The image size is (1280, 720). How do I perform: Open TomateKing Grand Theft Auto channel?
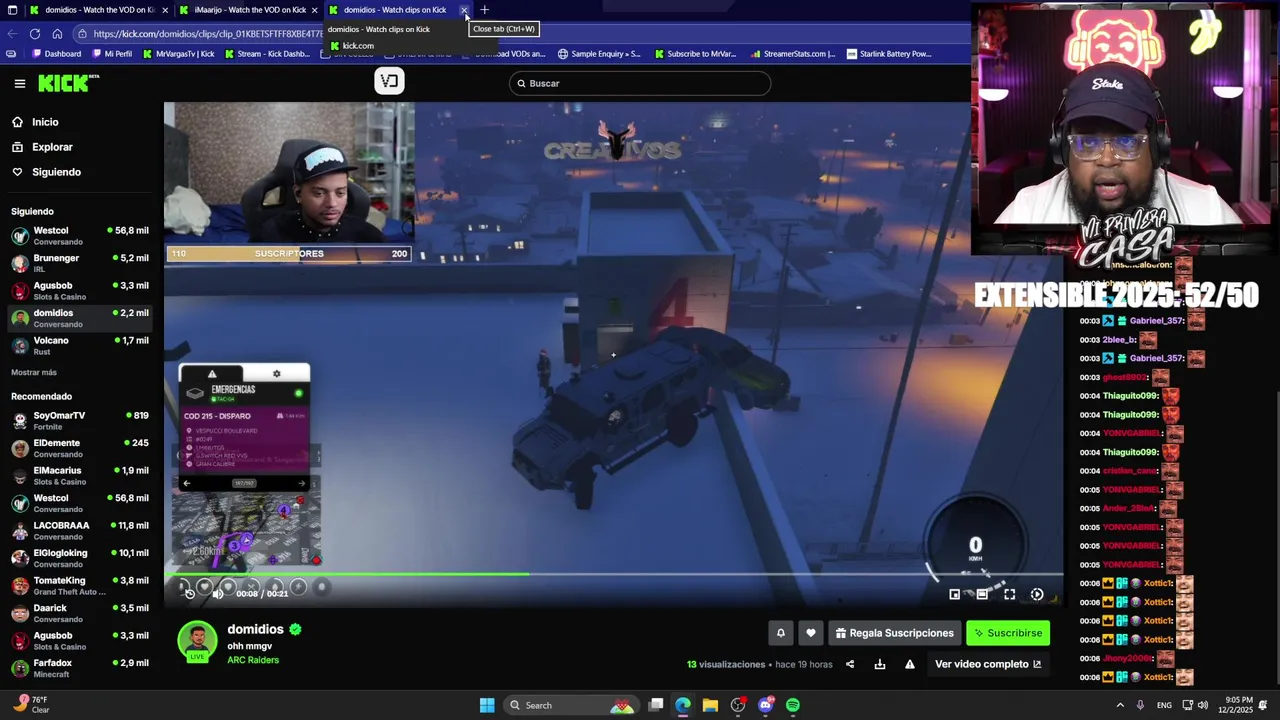pos(80,585)
